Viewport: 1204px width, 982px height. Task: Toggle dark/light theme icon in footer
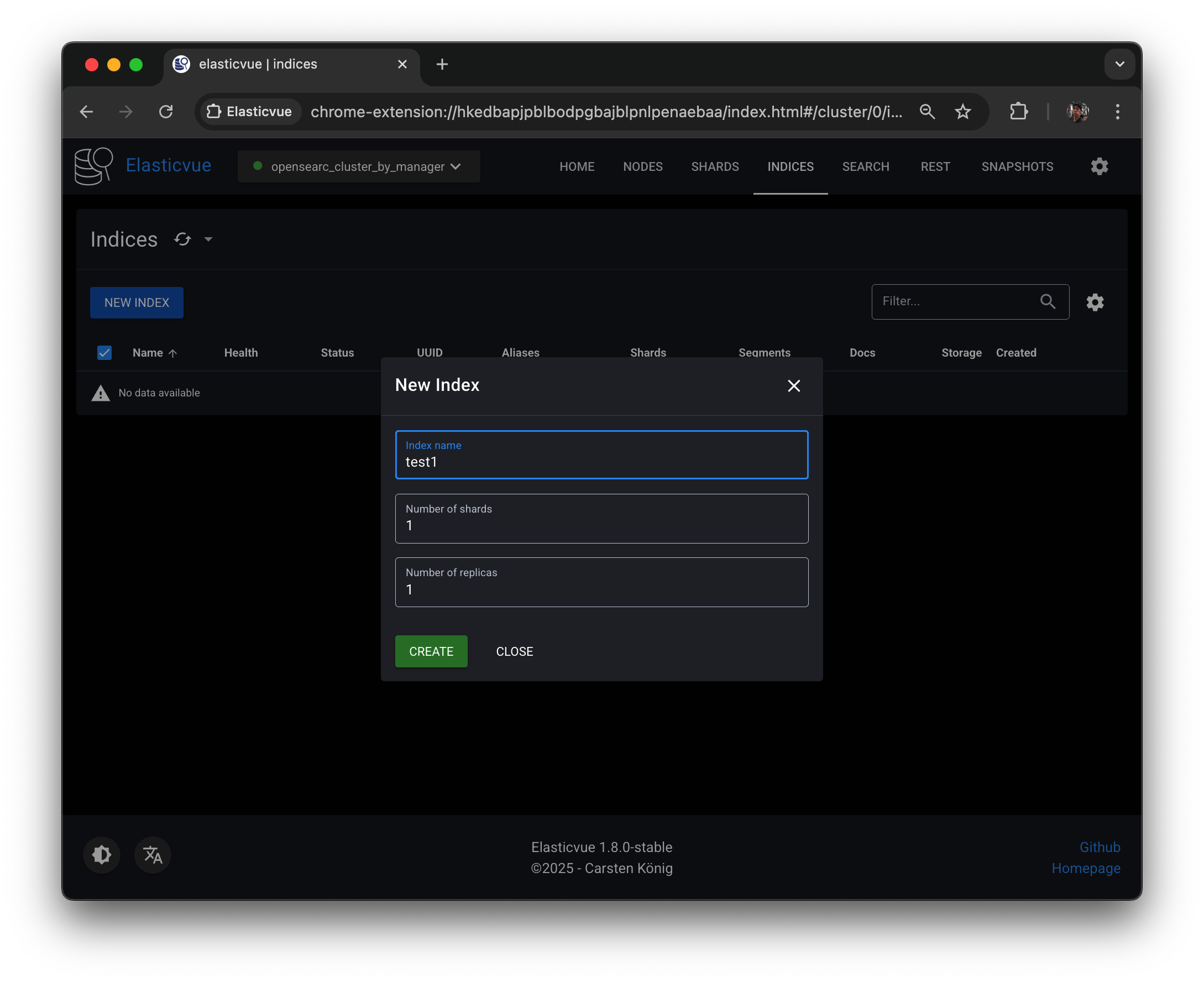pos(102,854)
